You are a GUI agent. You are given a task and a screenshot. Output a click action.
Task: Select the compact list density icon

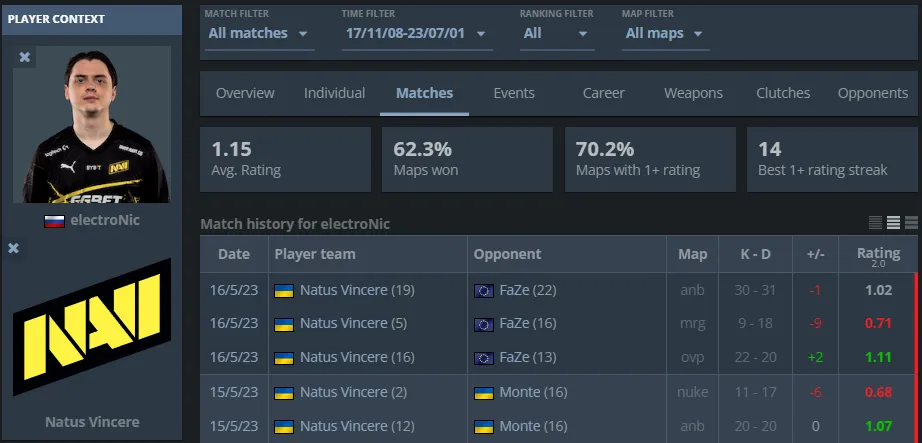(876, 222)
